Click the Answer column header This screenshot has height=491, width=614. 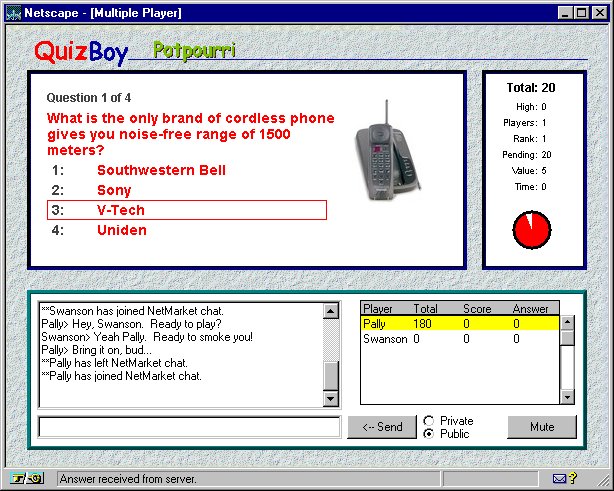pyautogui.click(x=531, y=309)
